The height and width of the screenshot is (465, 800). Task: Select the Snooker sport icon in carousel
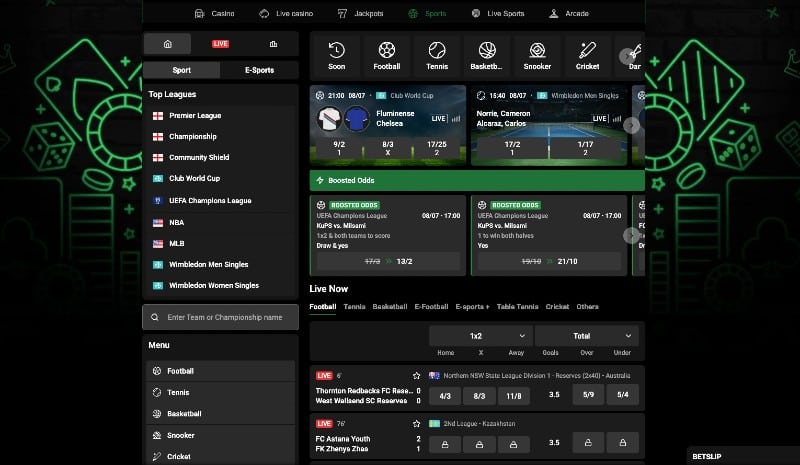[537, 56]
